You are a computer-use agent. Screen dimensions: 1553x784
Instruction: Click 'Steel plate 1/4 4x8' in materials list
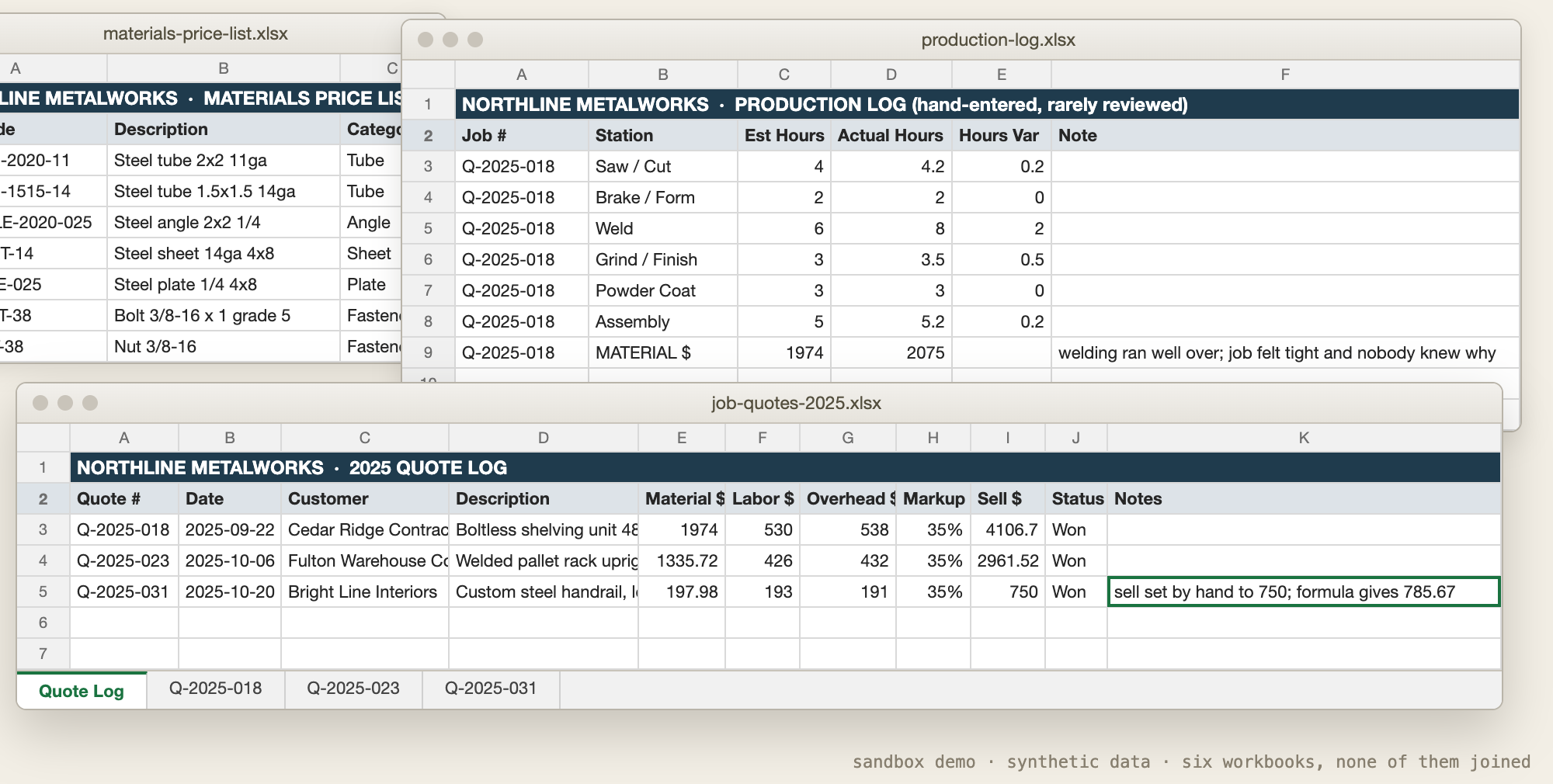click(224, 284)
